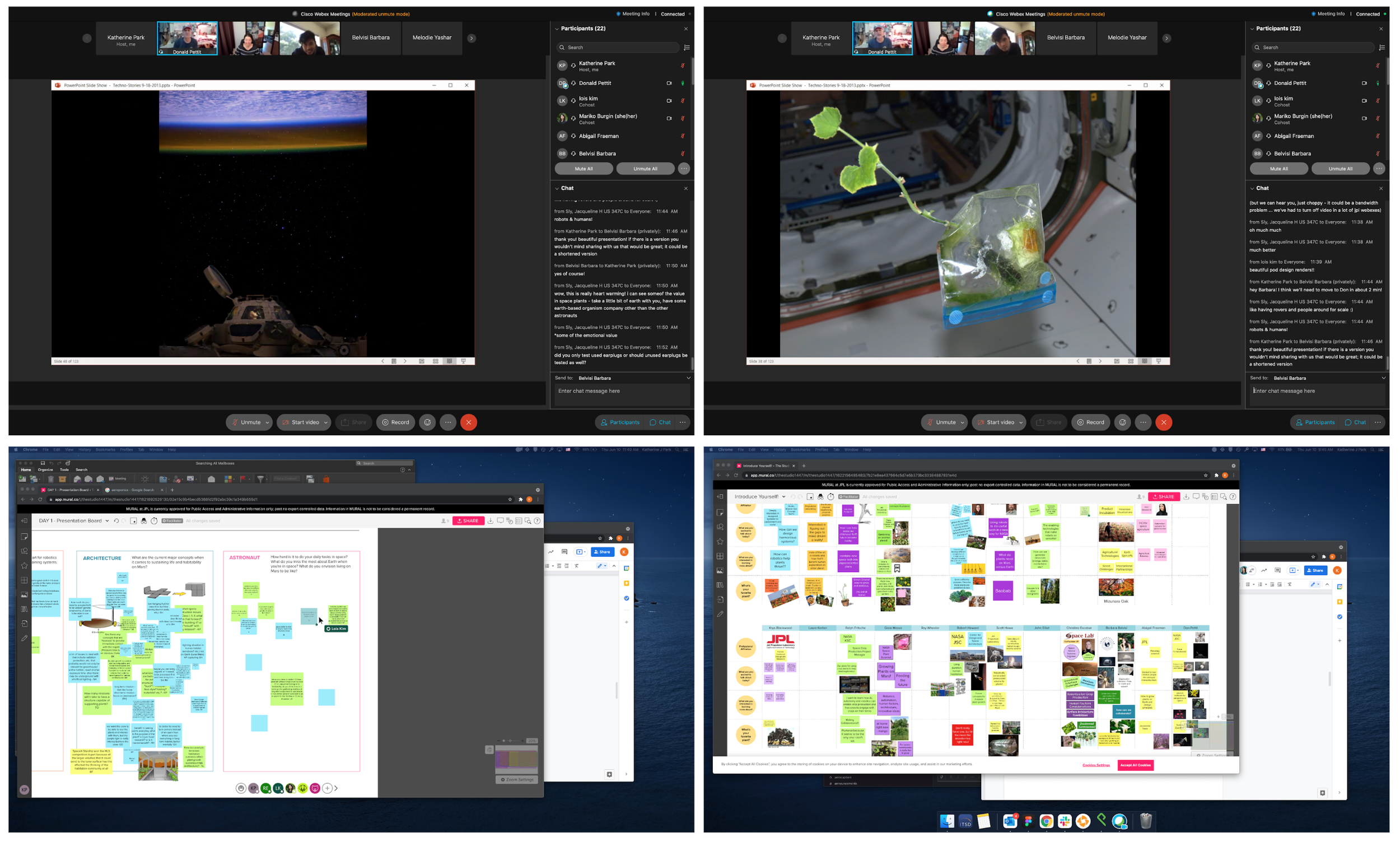Switch to the aeroponics - Google Search browser tab
Image resolution: width=1400 pixels, height=842 pixels.
click(x=133, y=490)
